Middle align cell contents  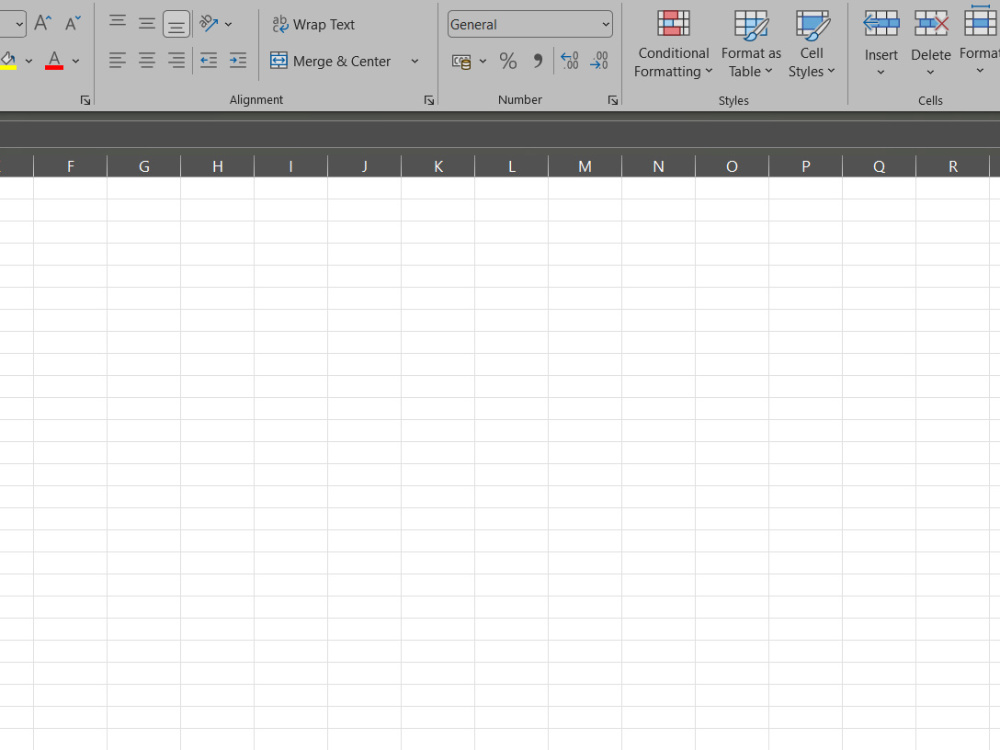pos(147,24)
